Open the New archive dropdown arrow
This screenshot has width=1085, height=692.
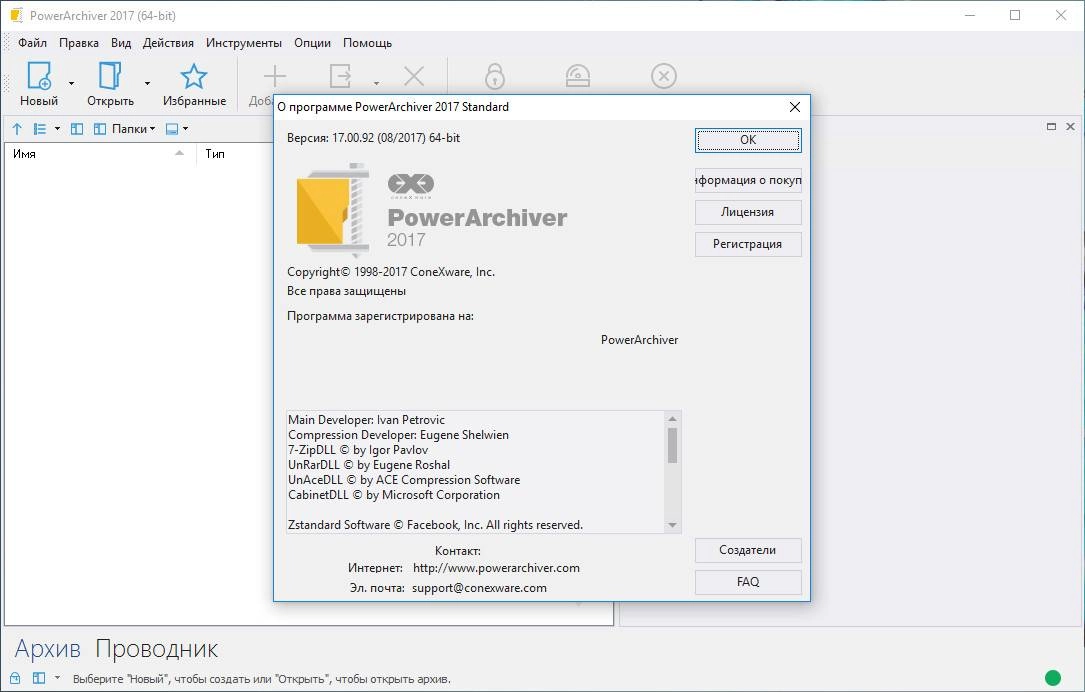click(71, 84)
